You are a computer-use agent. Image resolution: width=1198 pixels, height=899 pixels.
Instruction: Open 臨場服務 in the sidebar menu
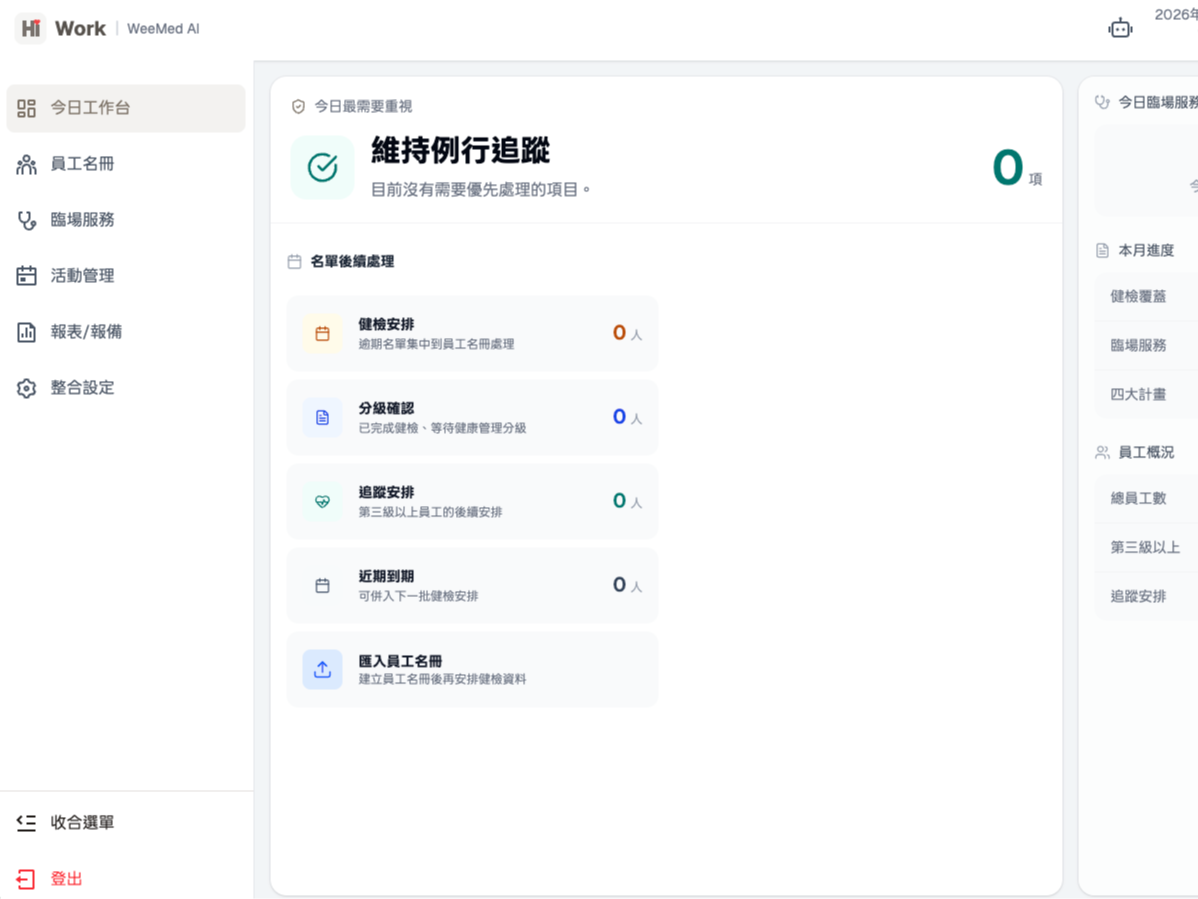coord(126,220)
